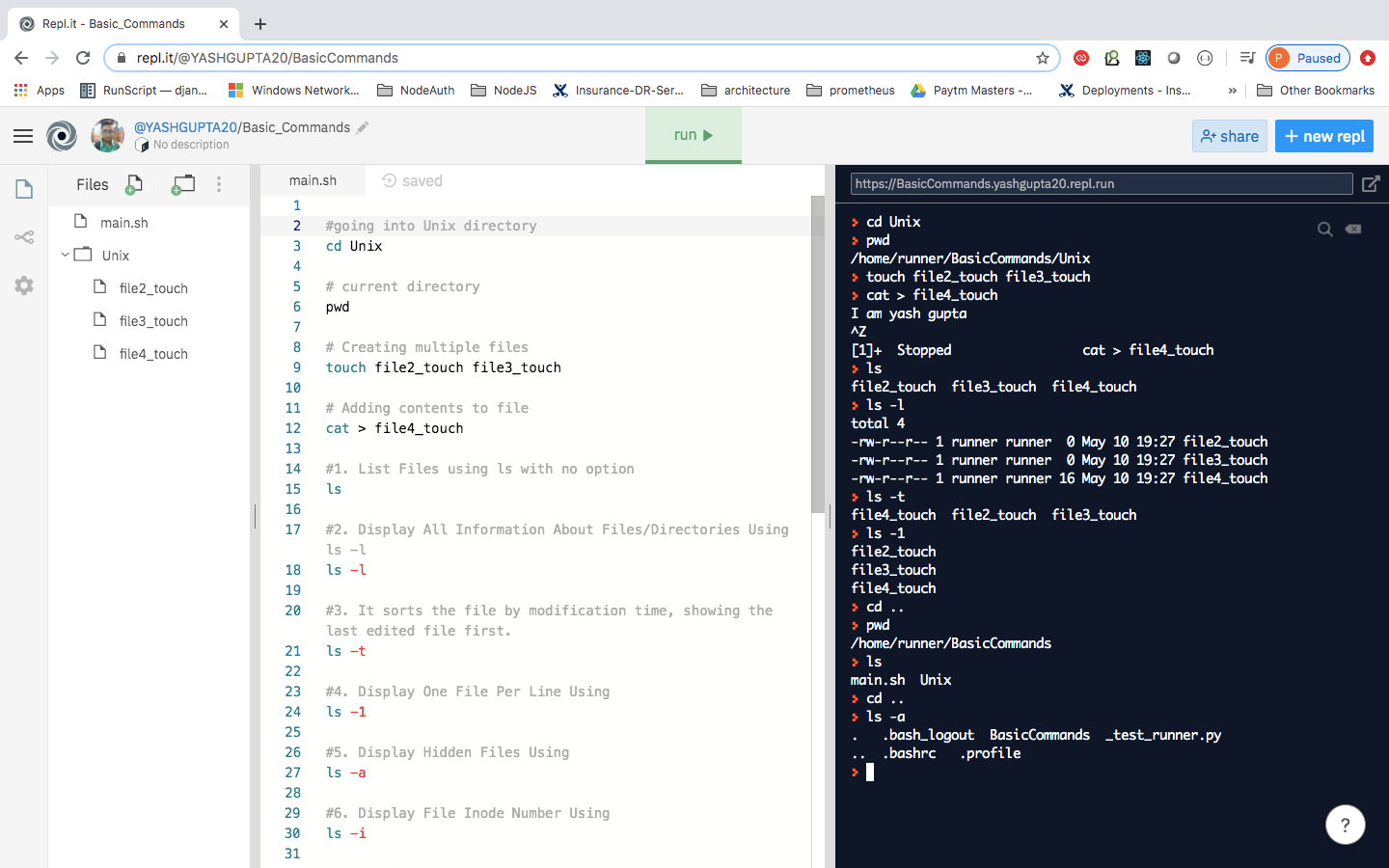Click the editor vertical scrollbar

pyautogui.click(x=818, y=354)
